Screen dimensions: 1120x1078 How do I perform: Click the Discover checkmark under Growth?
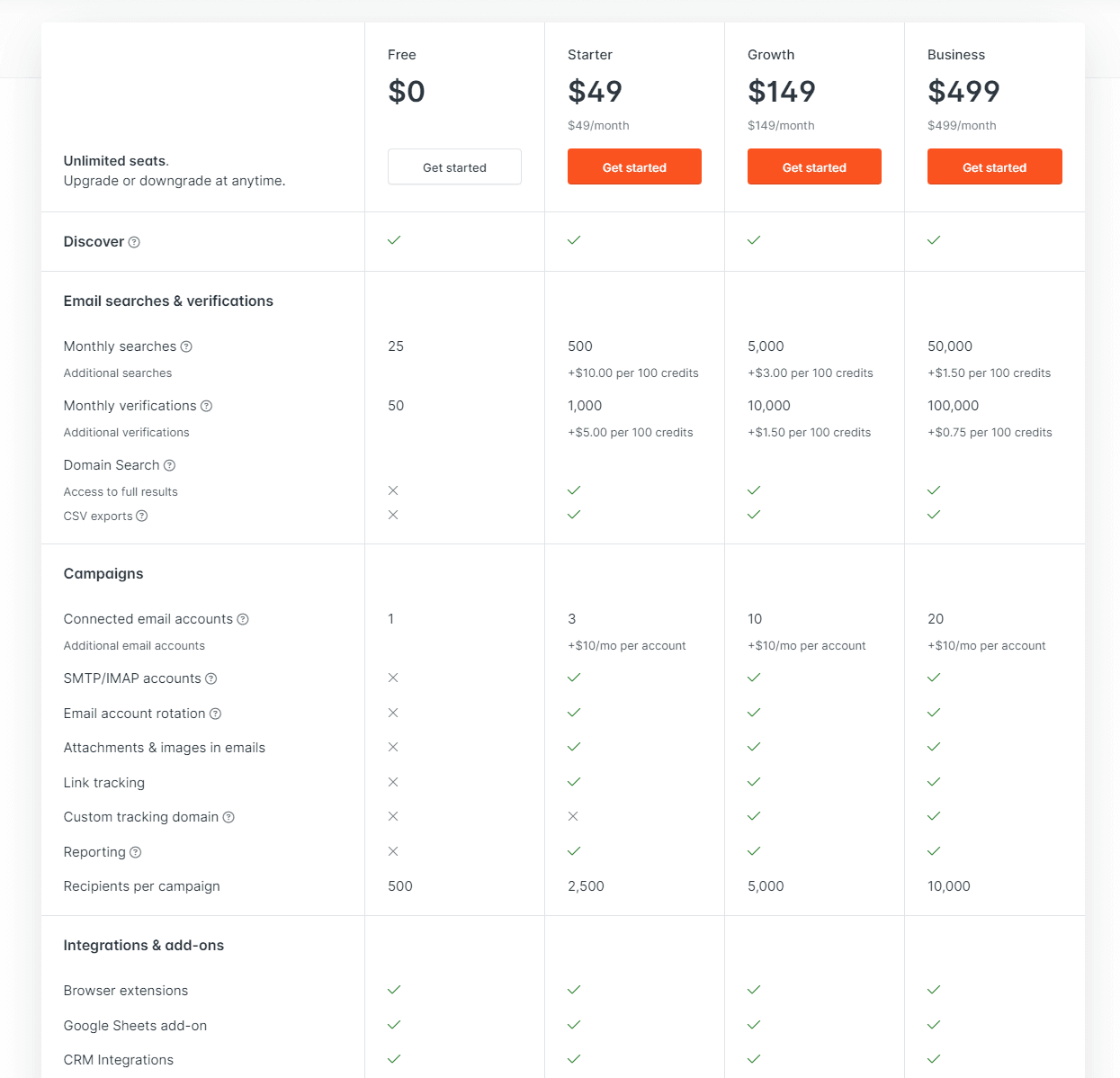tap(753, 240)
